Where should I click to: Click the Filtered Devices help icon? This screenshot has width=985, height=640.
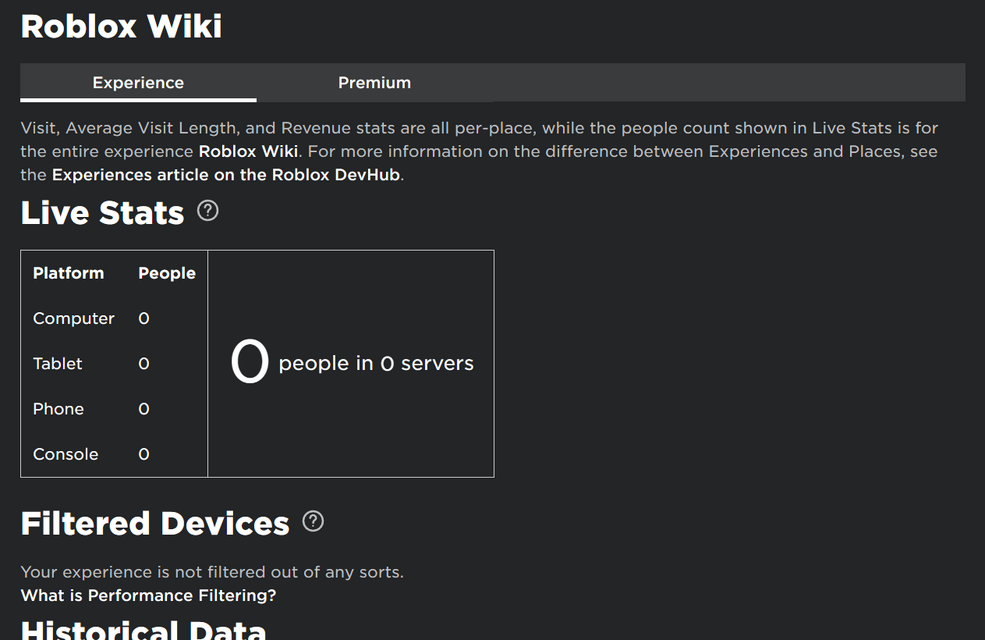pyautogui.click(x=313, y=521)
